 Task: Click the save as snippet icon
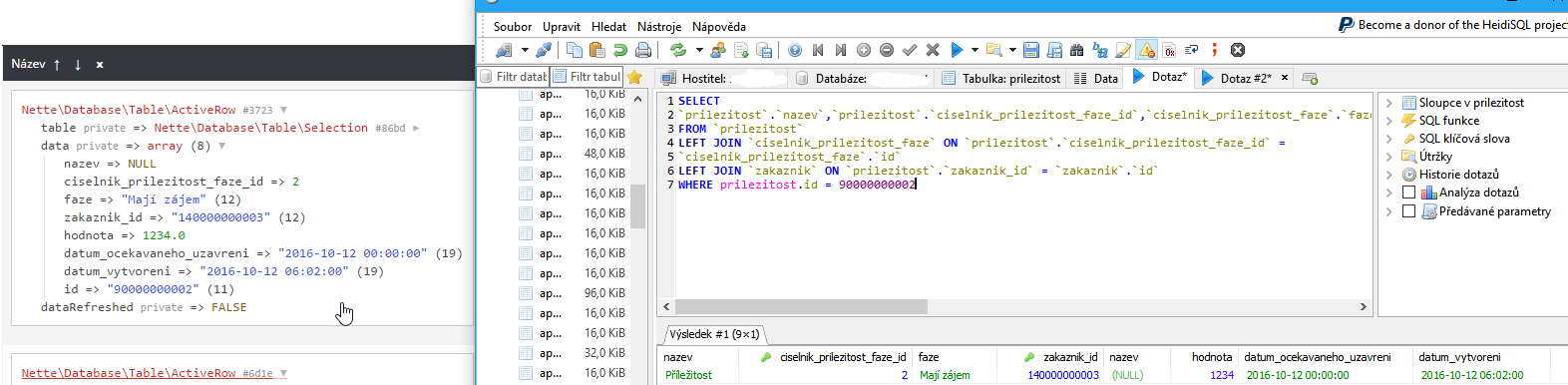click(x=1054, y=50)
